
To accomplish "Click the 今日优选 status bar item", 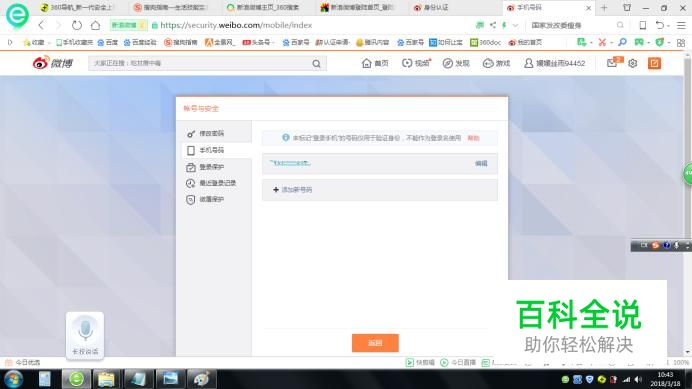I will pos(23,363).
